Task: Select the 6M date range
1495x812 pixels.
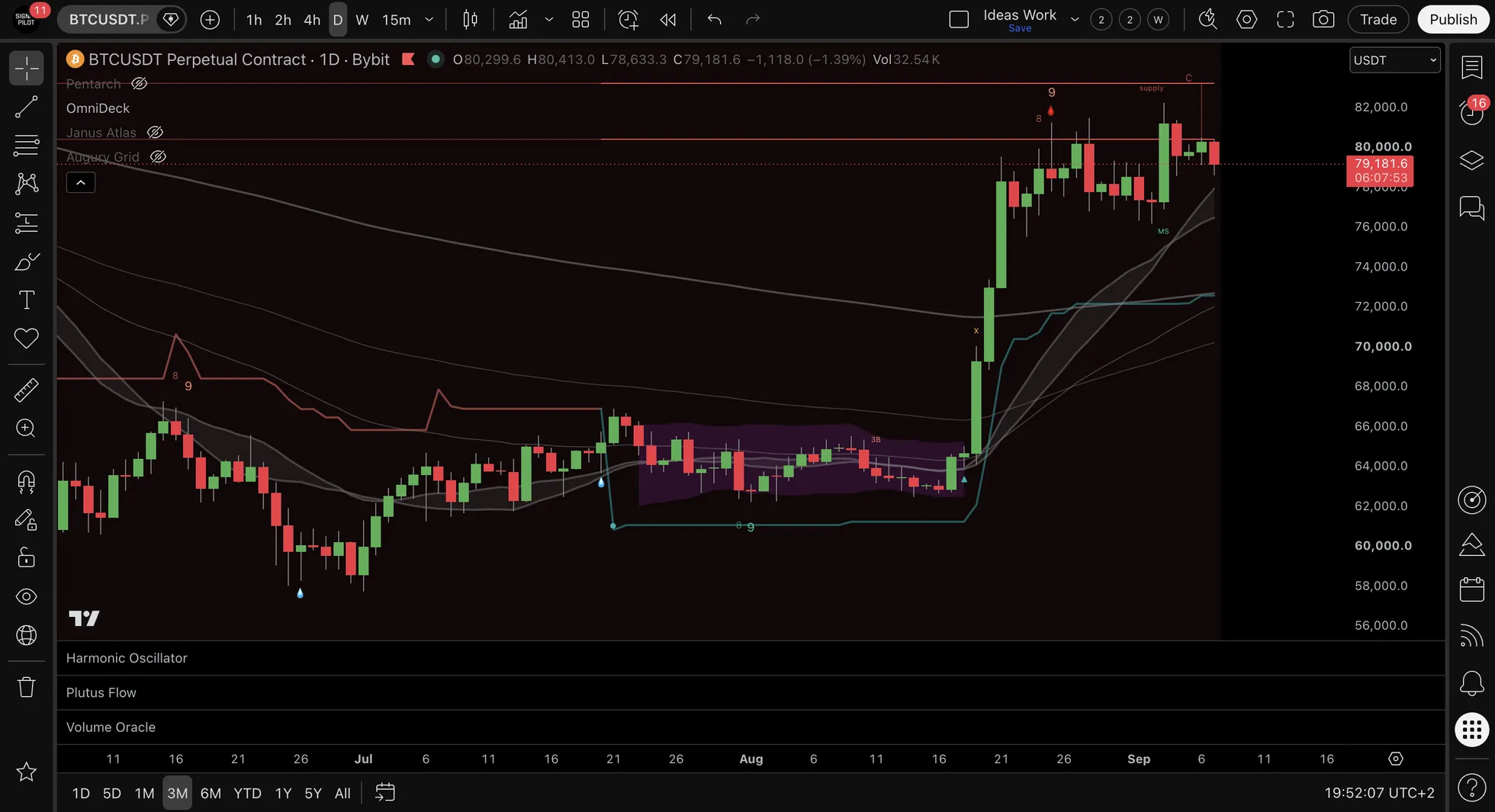Action: click(211, 793)
